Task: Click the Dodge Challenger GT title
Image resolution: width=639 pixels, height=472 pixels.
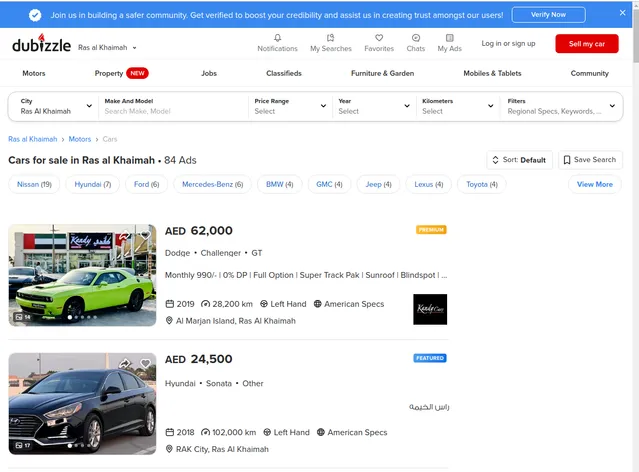Action: [x=213, y=253]
